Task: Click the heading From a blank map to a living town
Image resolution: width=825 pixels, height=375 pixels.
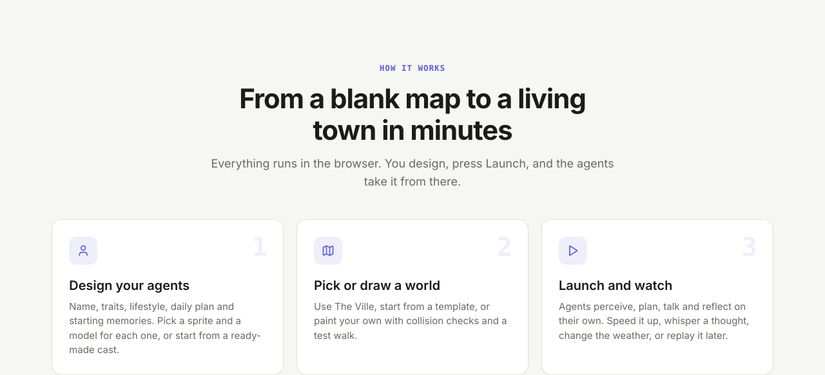Action: point(412,115)
